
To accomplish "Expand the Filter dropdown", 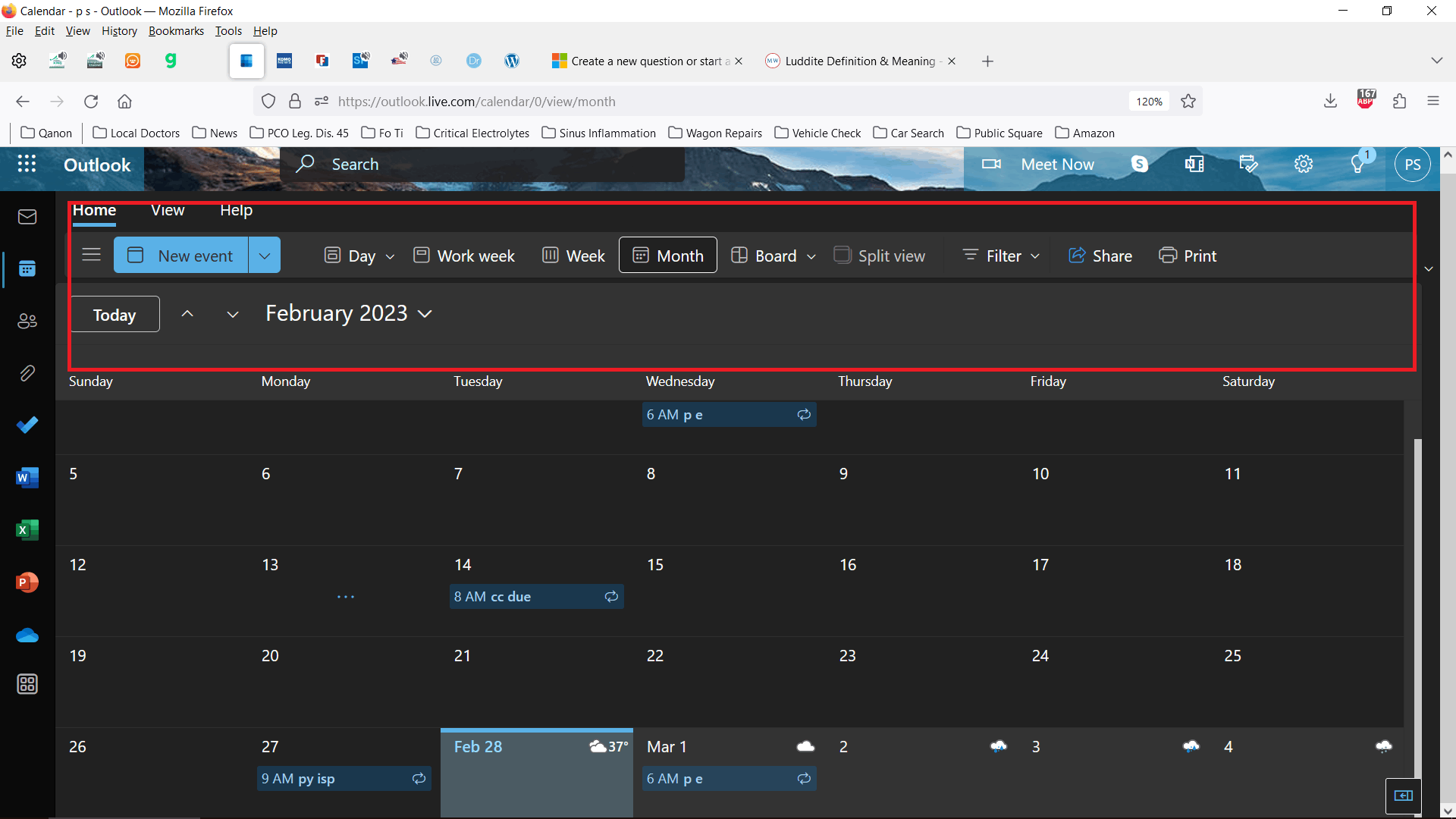I will pyautogui.click(x=1001, y=256).
